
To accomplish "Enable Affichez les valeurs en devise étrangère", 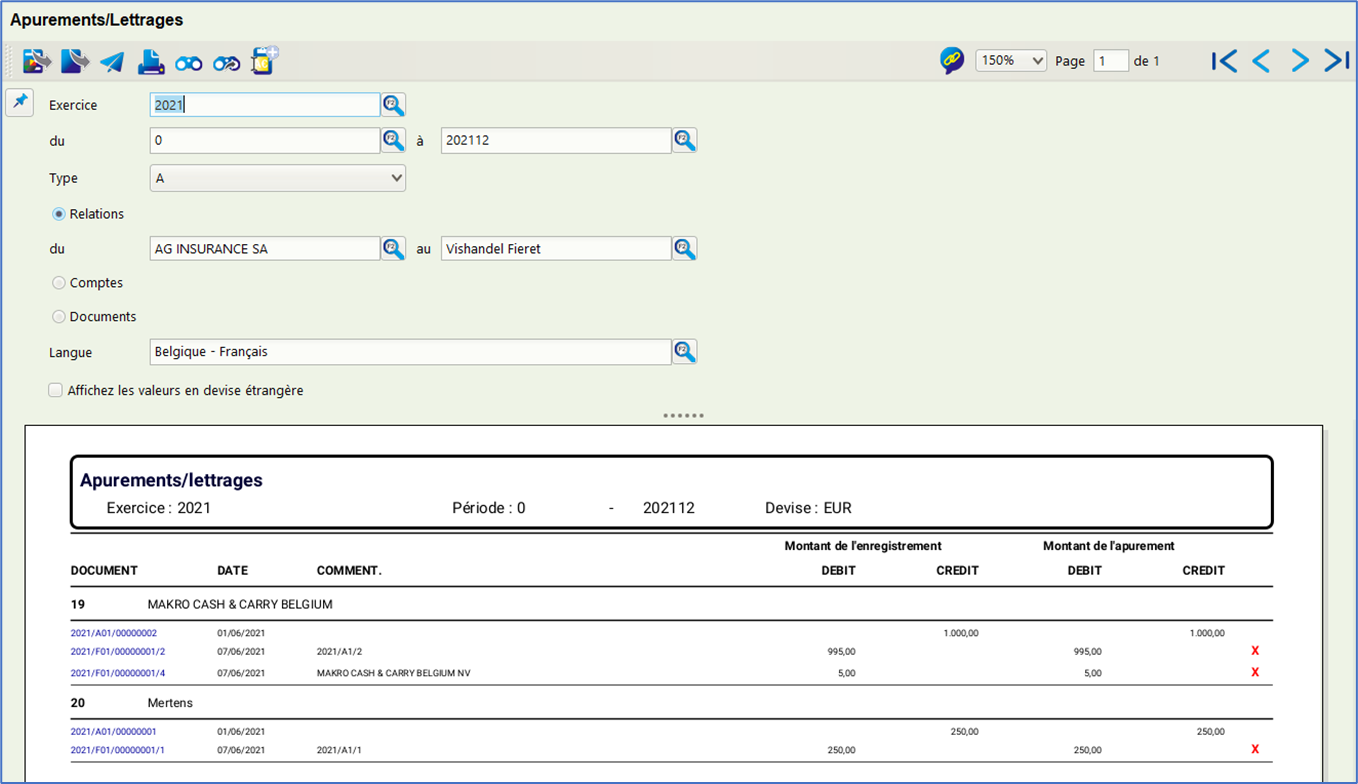I will pyautogui.click(x=56, y=390).
